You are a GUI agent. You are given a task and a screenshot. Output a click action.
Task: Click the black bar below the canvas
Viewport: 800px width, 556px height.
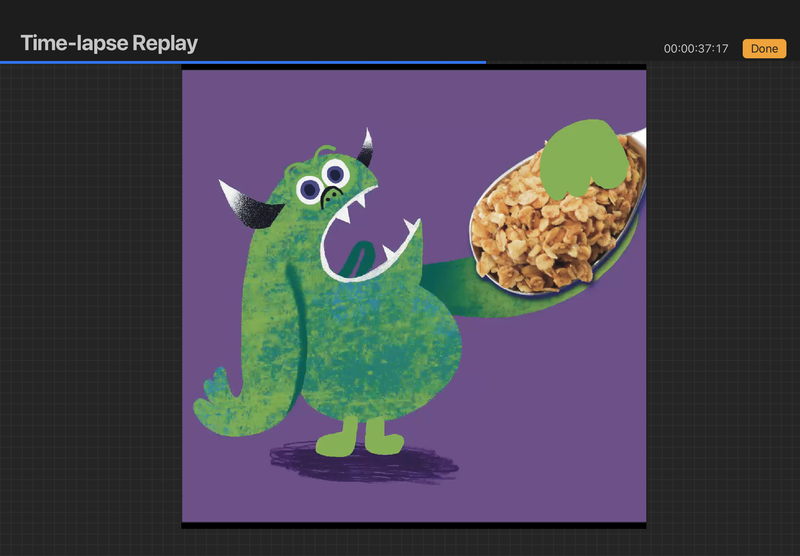413,524
